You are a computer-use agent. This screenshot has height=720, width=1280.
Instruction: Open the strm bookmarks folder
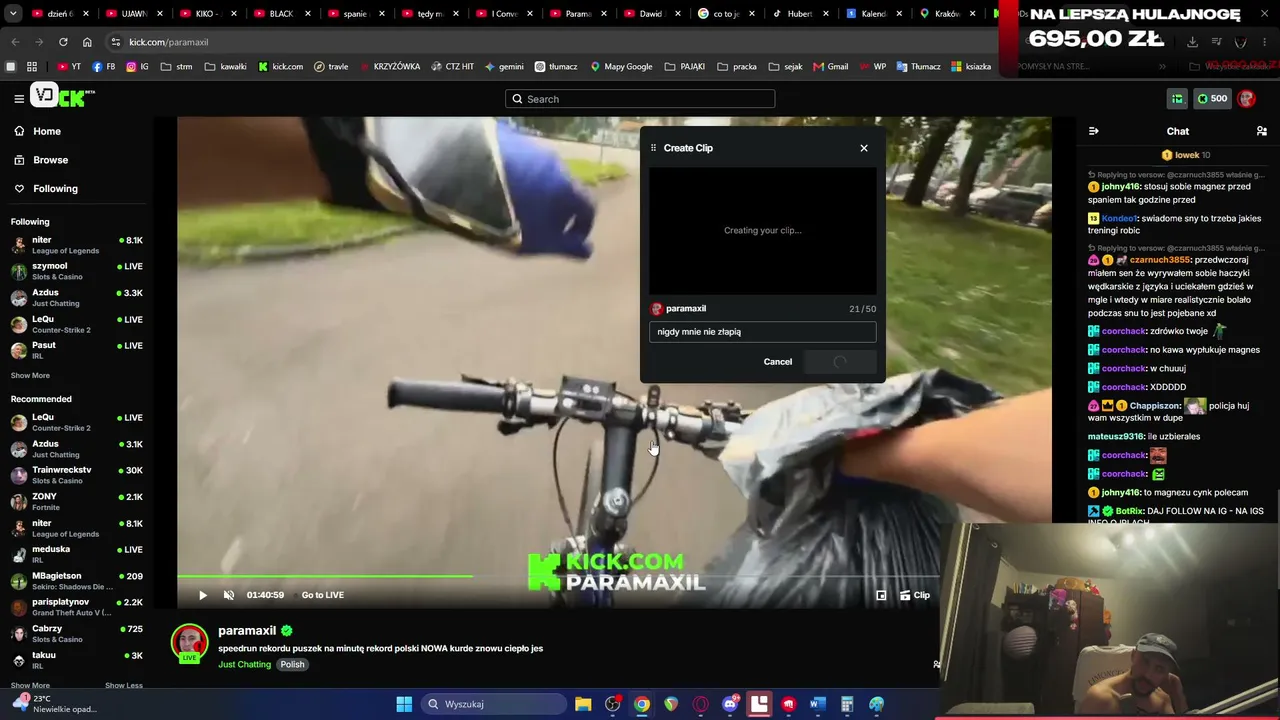tap(176, 67)
